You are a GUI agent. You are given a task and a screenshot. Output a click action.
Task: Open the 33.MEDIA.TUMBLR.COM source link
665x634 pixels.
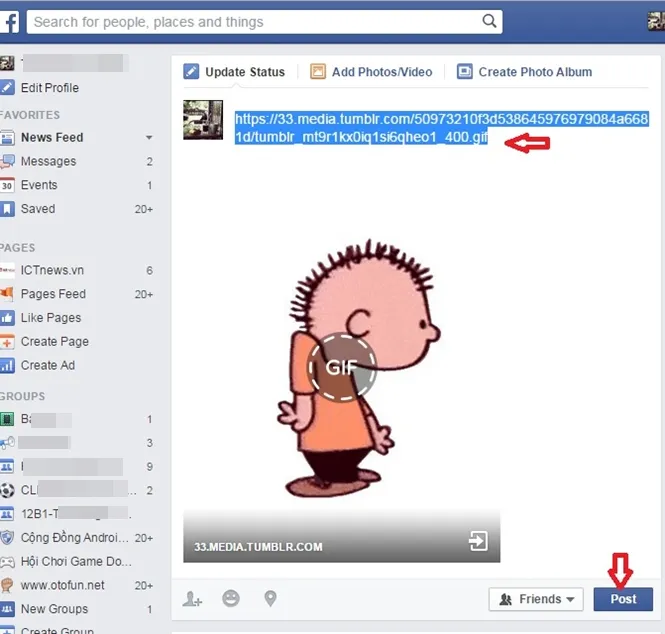258,547
